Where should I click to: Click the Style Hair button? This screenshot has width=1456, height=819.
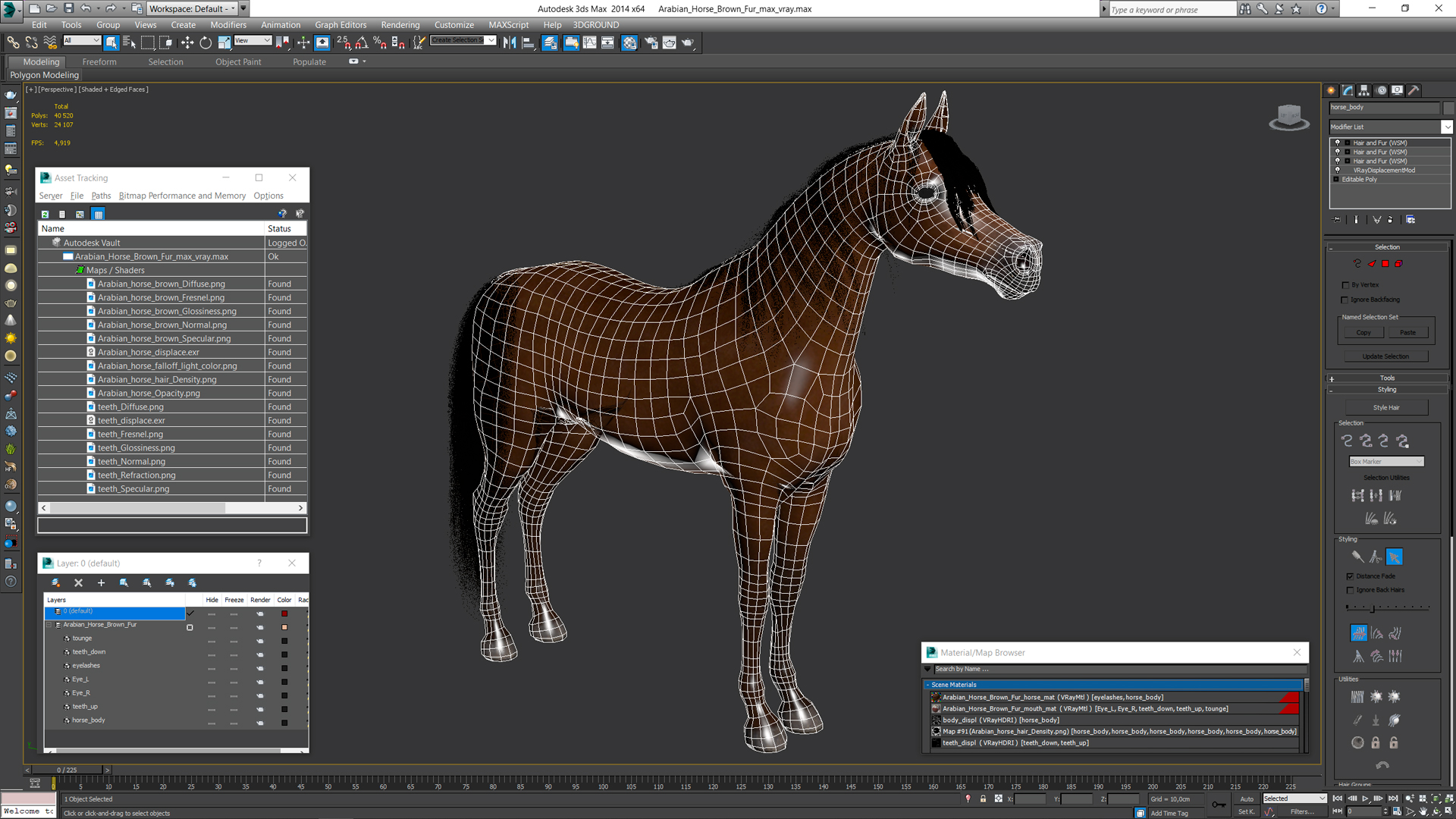pyautogui.click(x=1386, y=407)
